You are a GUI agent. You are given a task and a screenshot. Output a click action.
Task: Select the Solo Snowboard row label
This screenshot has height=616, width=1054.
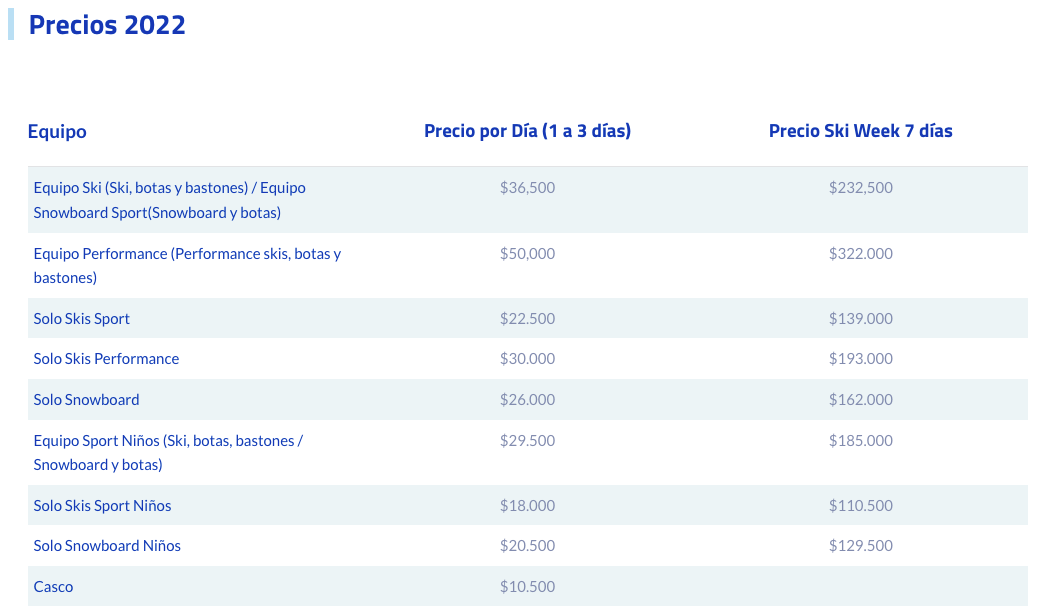click(x=87, y=399)
